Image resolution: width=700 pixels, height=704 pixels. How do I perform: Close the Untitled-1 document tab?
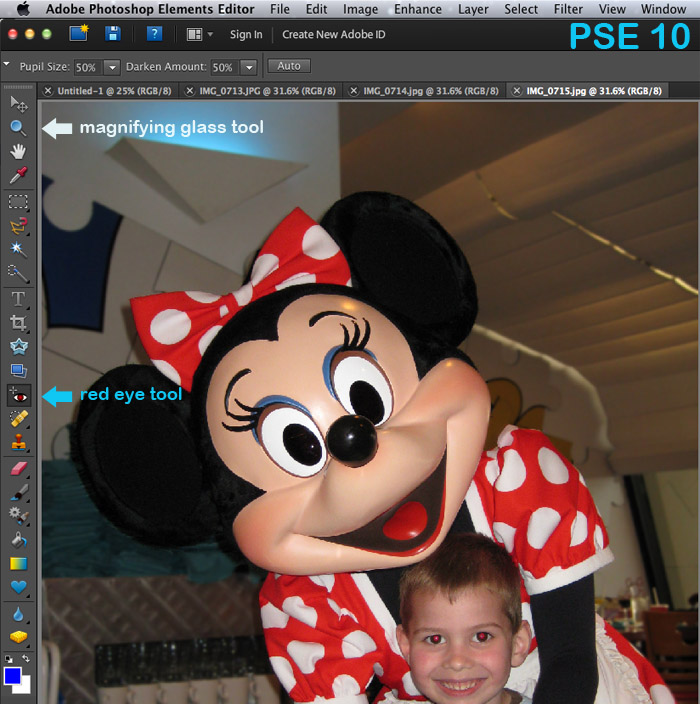(48, 91)
